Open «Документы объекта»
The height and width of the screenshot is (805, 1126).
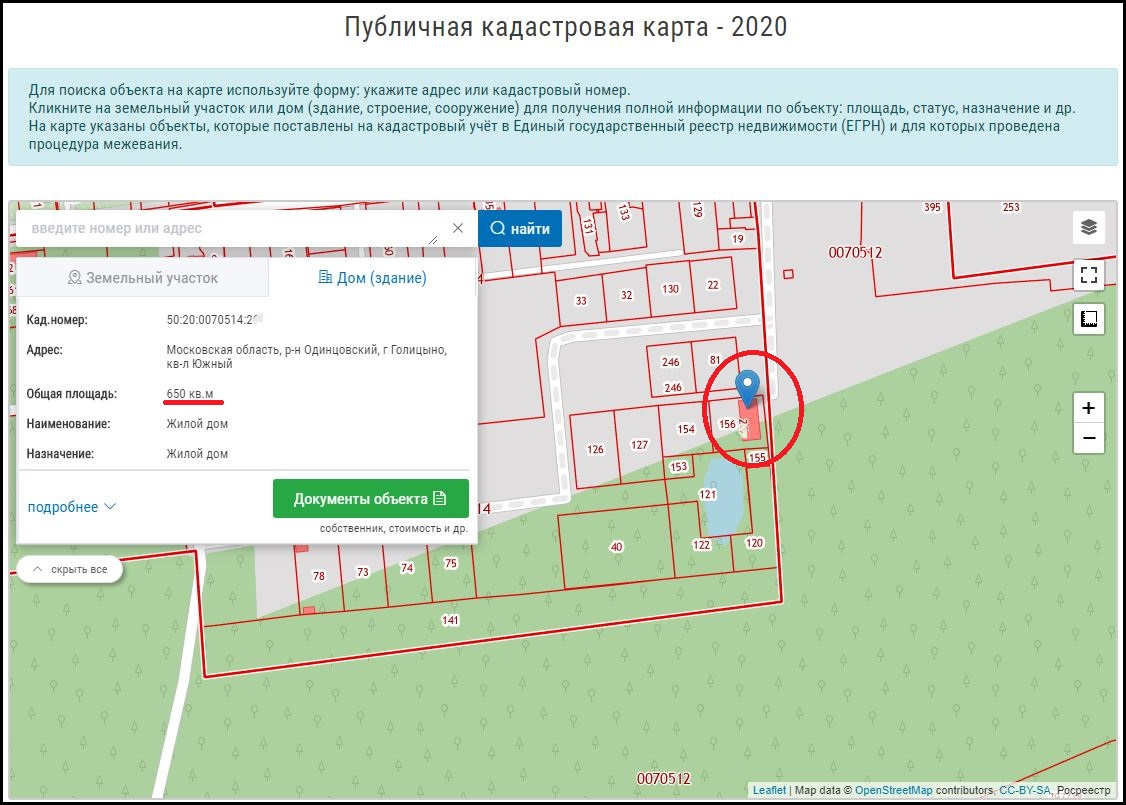pyautogui.click(x=370, y=499)
